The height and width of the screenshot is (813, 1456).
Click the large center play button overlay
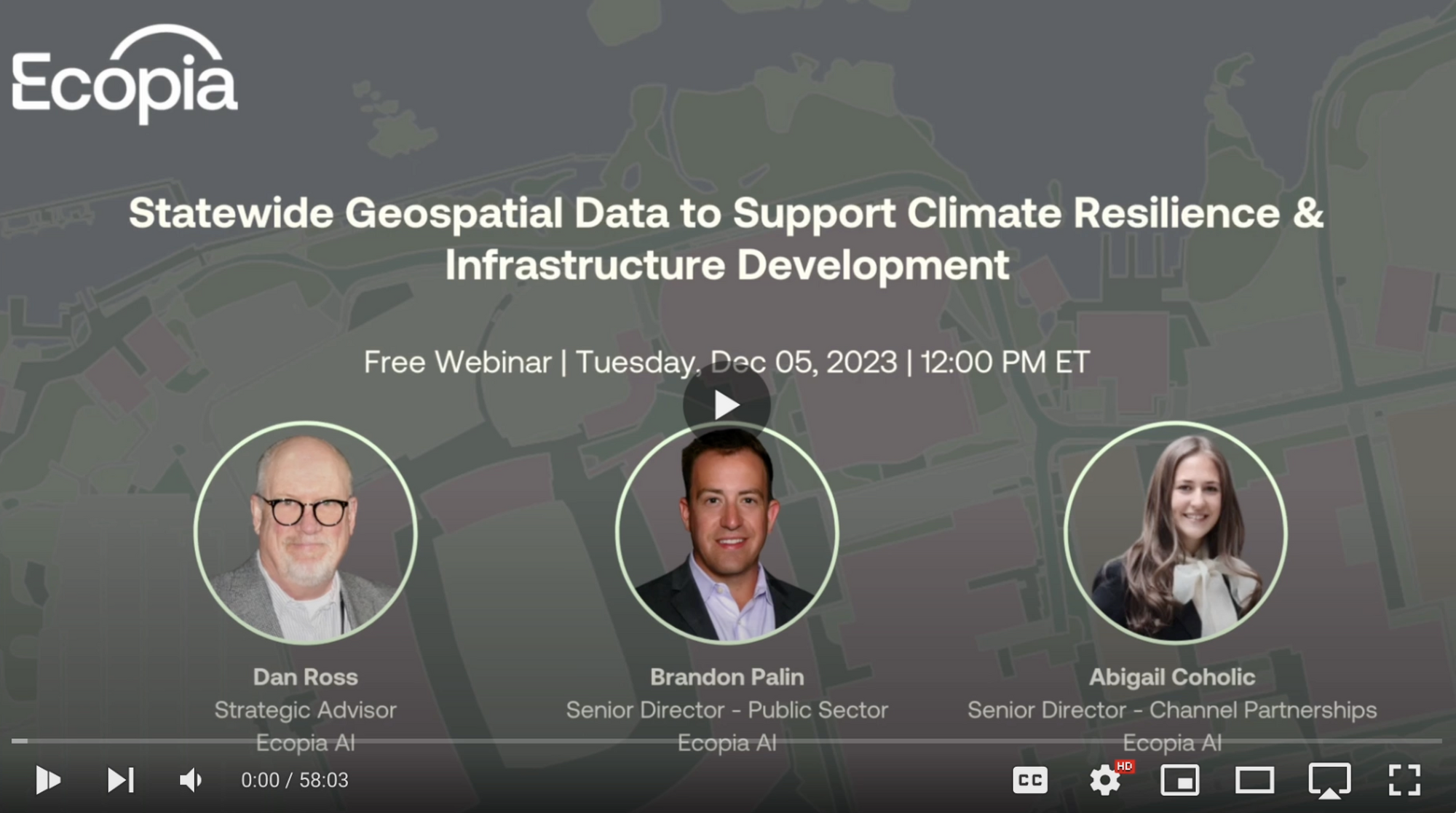[727, 405]
